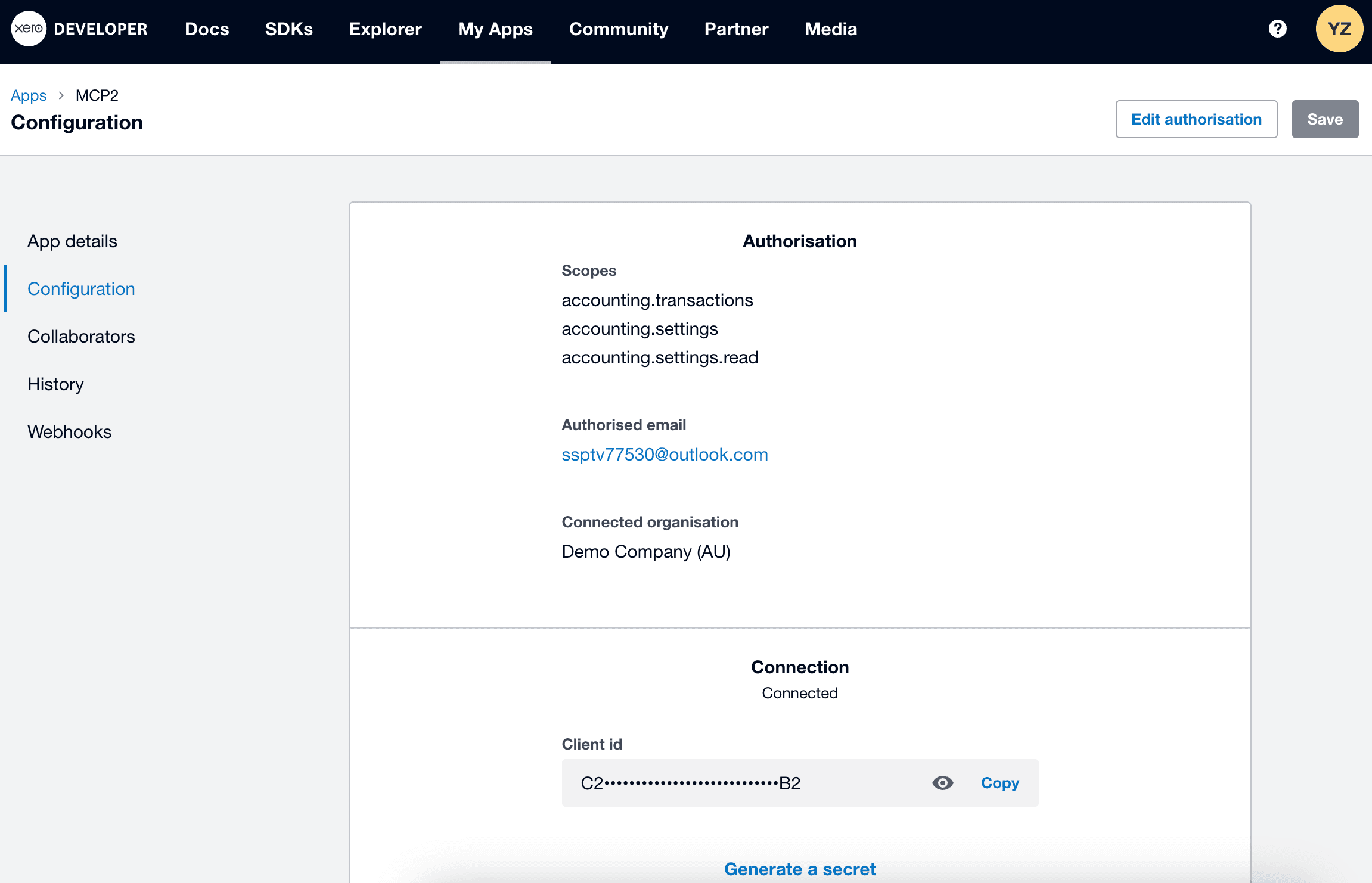The height and width of the screenshot is (883, 1372).
Task: Select the My Apps tab
Action: (x=495, y=29)
